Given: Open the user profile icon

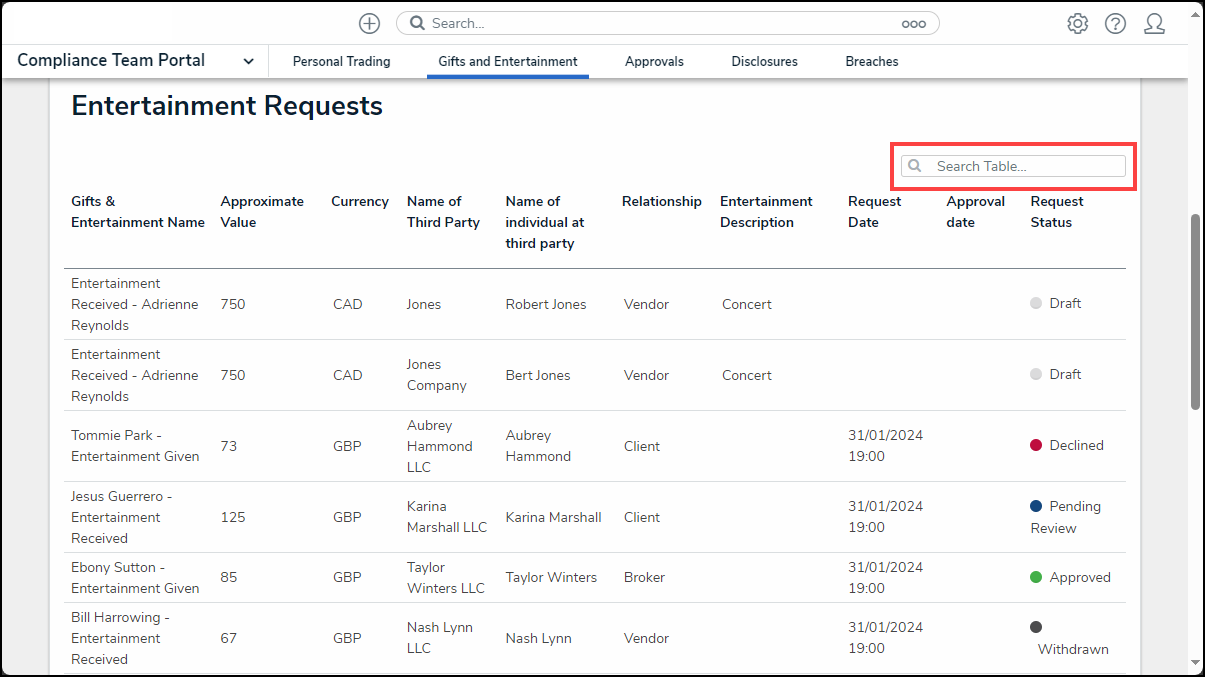Looking at the screenshot, I should (x=1154, y=23).
